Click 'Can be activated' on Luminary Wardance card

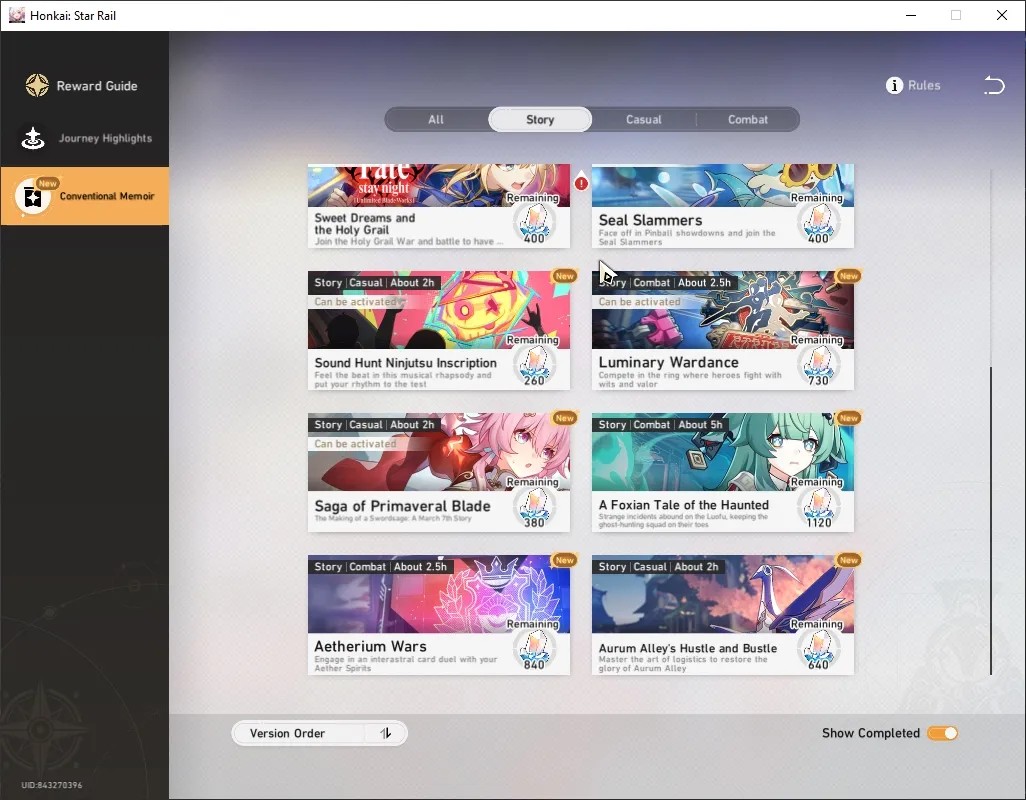click(x=639, y=302)
